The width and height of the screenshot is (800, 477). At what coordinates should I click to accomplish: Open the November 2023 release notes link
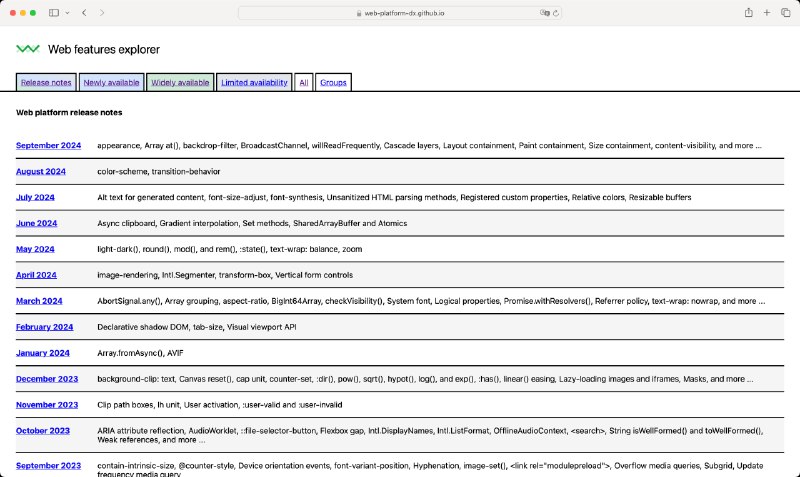pos(47,405)
